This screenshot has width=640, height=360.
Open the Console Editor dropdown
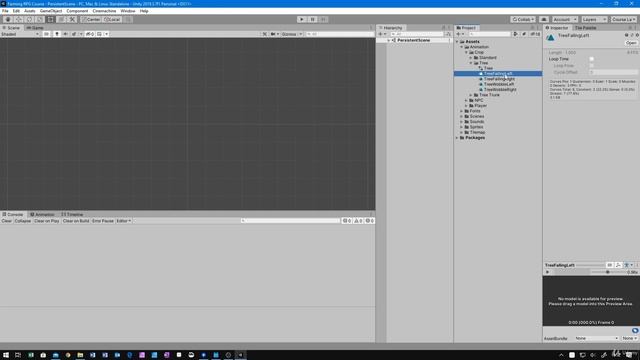coord(124,221)
